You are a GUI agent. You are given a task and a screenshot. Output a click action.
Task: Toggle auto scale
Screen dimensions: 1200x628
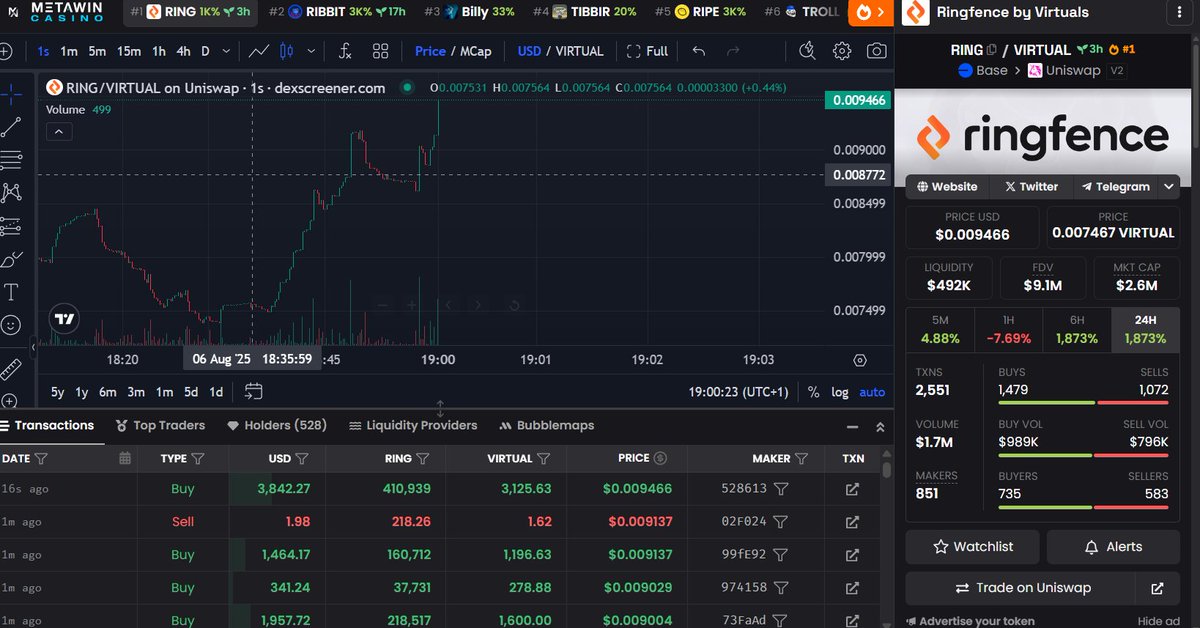coord(872,392)
